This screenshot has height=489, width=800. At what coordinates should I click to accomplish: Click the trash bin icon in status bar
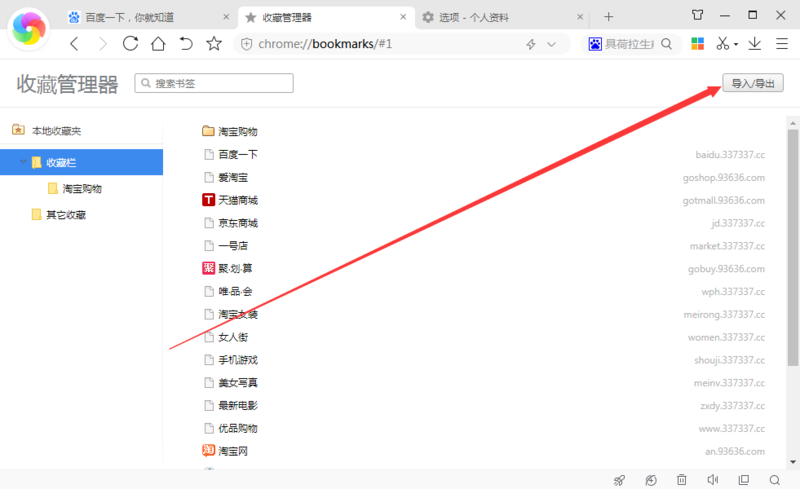coord(682,480)
